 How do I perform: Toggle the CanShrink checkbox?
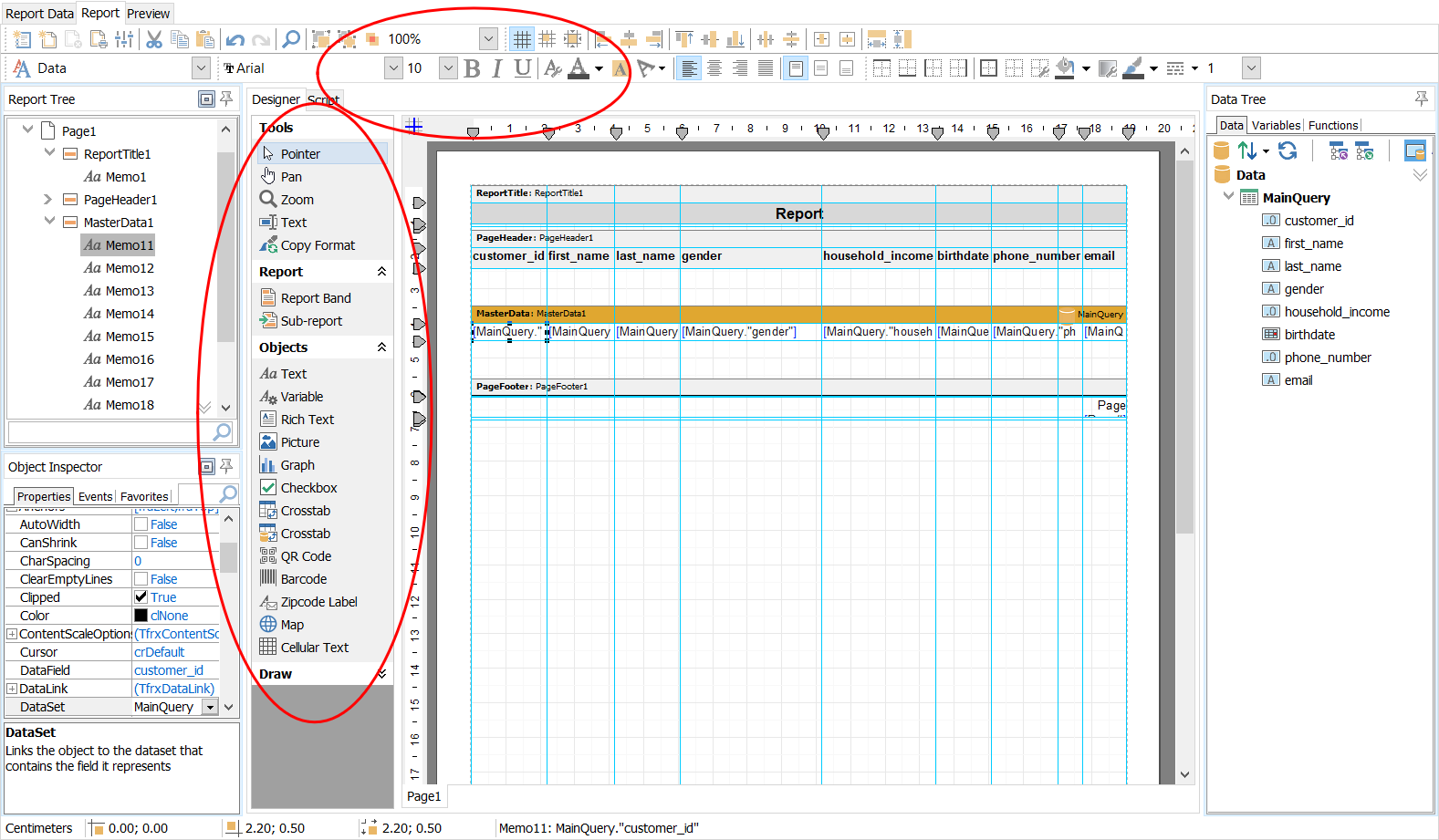141,543
